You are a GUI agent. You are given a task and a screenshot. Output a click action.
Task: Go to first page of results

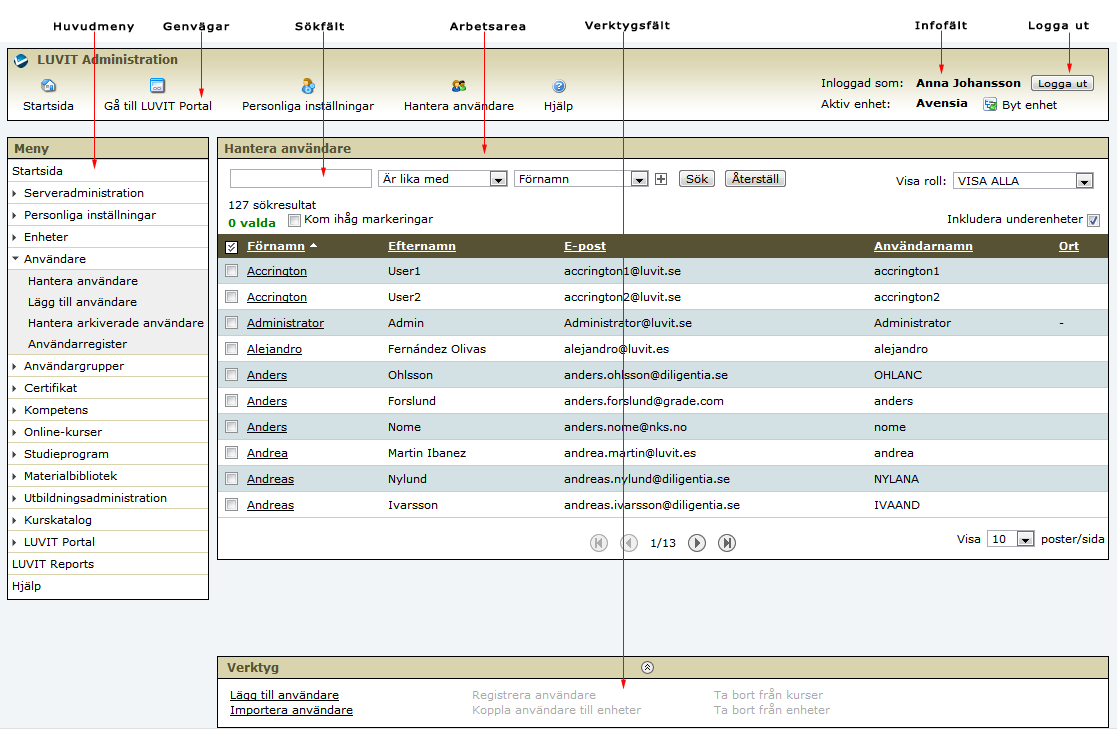pos(599,543)
